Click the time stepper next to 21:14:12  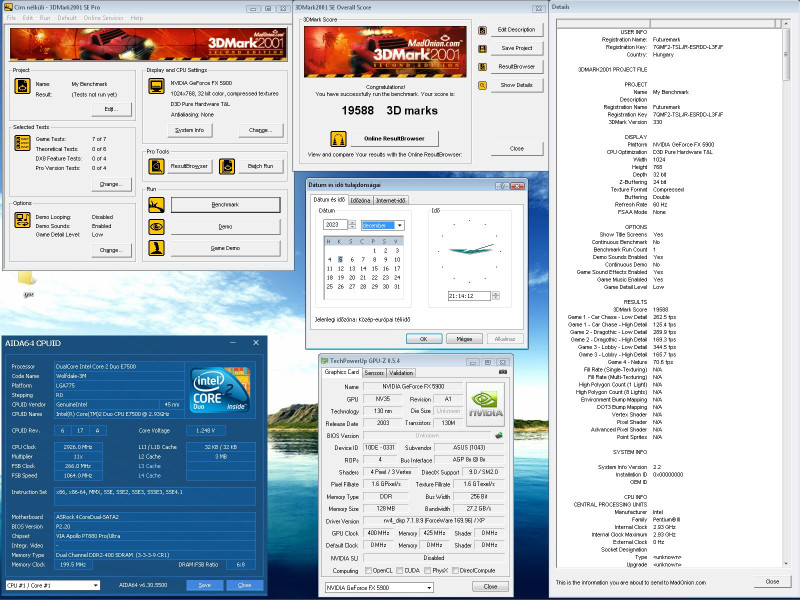[x=495, y=295]
